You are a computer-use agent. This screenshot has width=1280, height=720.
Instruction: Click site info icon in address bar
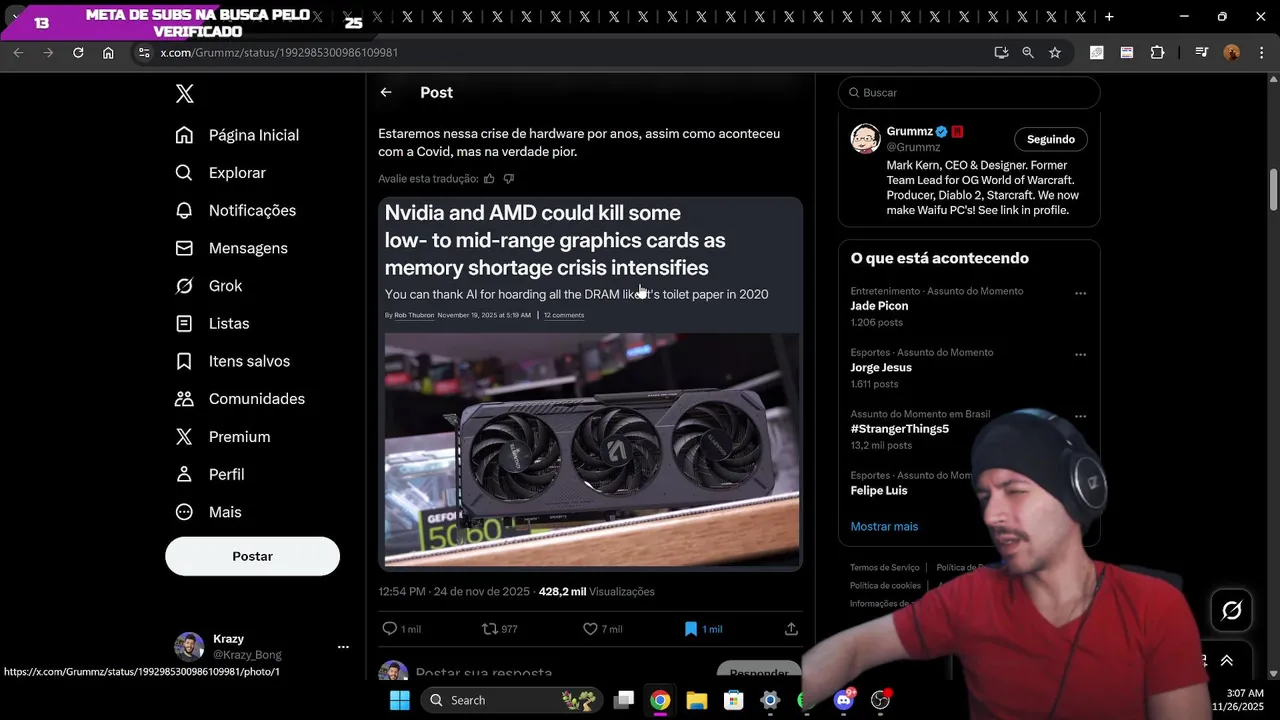(143, 53)
